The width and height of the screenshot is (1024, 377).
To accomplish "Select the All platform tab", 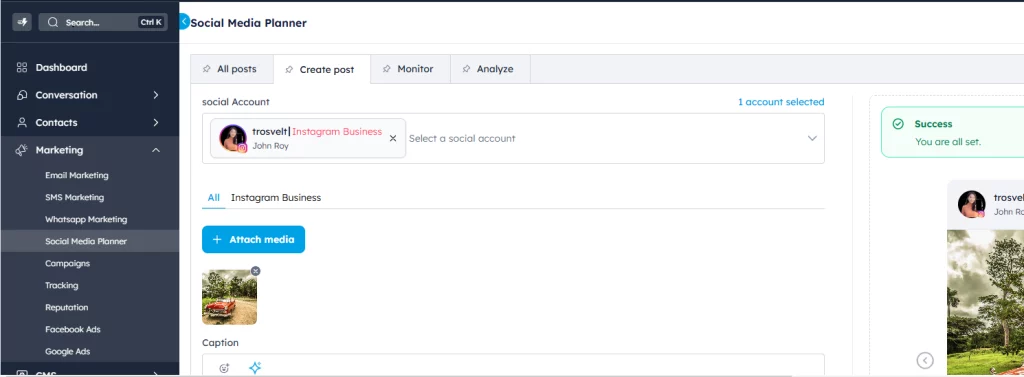I will tap(214, 197).
